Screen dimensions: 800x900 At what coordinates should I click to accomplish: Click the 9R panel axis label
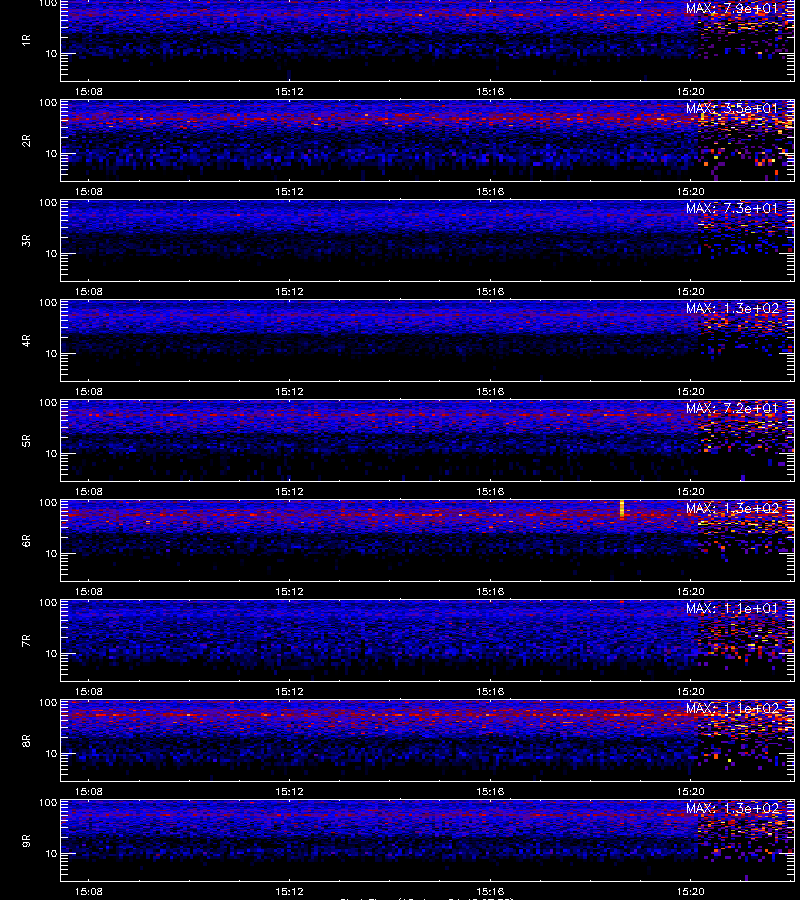[x=26, y=841]
